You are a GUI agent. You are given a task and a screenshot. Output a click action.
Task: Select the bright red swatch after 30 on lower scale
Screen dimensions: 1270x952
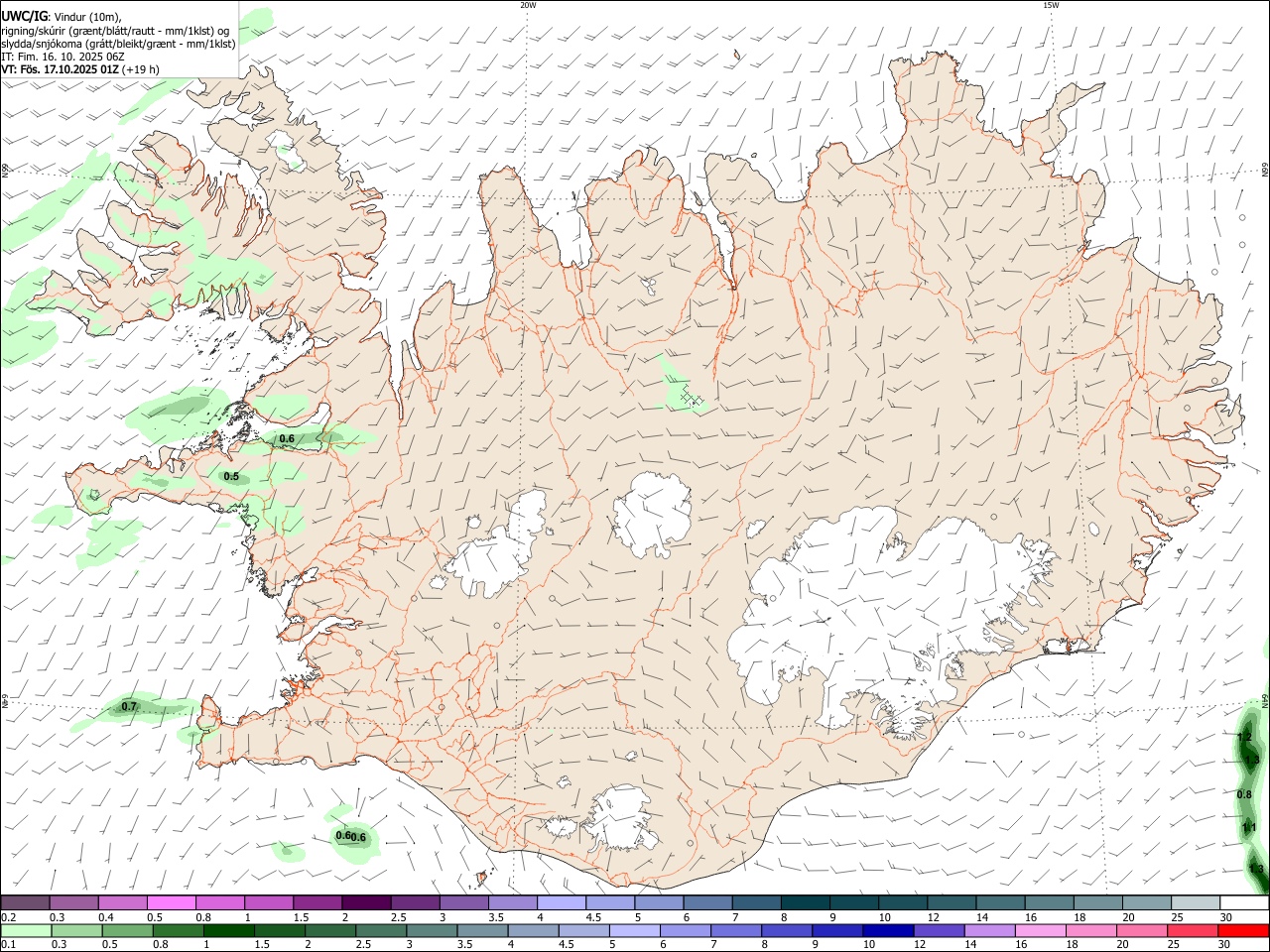click(1243, 931)
